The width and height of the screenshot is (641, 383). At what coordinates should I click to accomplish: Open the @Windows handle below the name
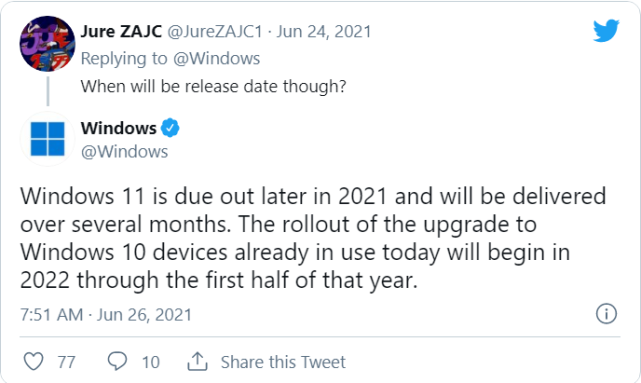[125, 152]
